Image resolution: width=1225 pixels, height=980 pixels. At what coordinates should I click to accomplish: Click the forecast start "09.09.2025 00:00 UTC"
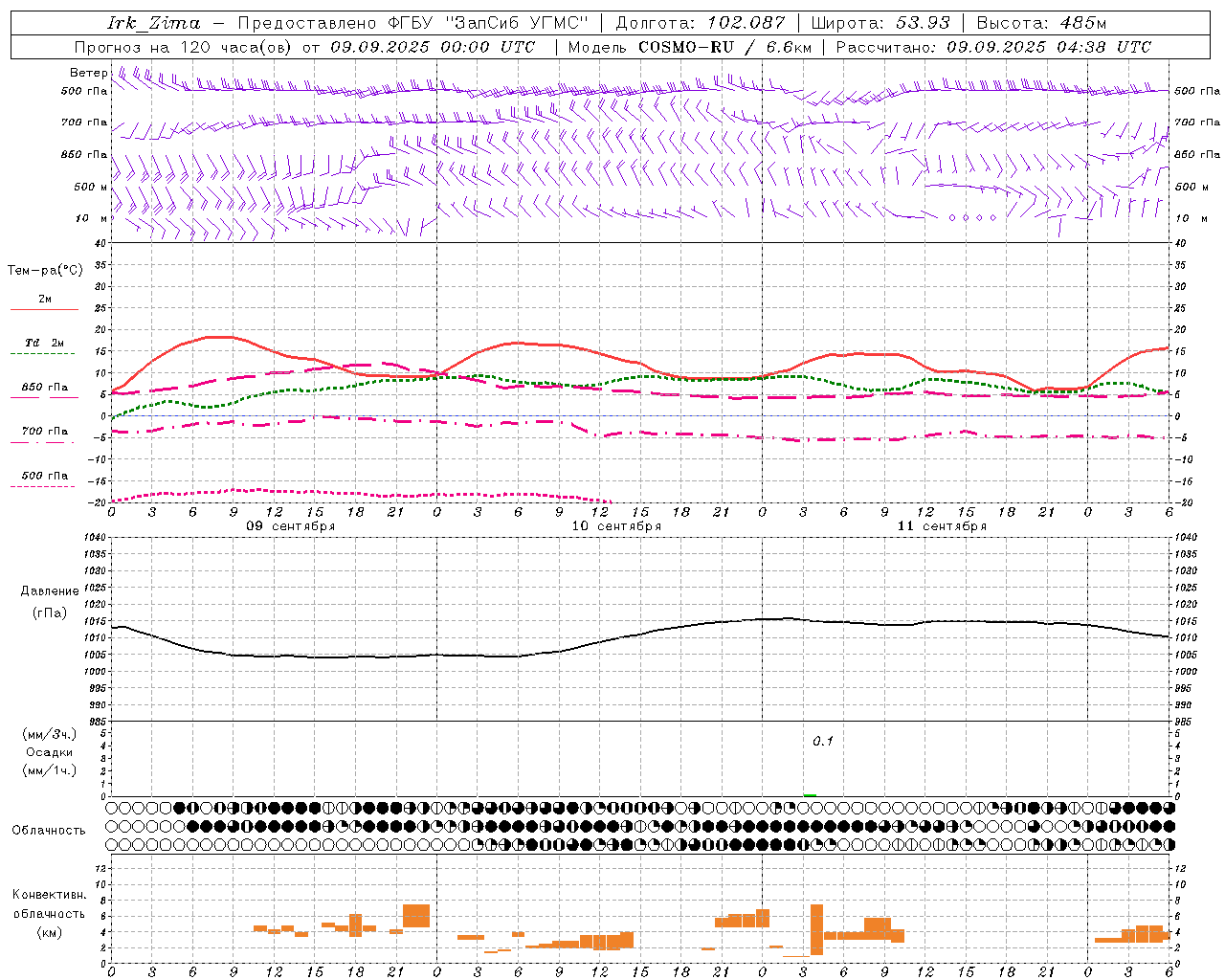pos(433,47)
